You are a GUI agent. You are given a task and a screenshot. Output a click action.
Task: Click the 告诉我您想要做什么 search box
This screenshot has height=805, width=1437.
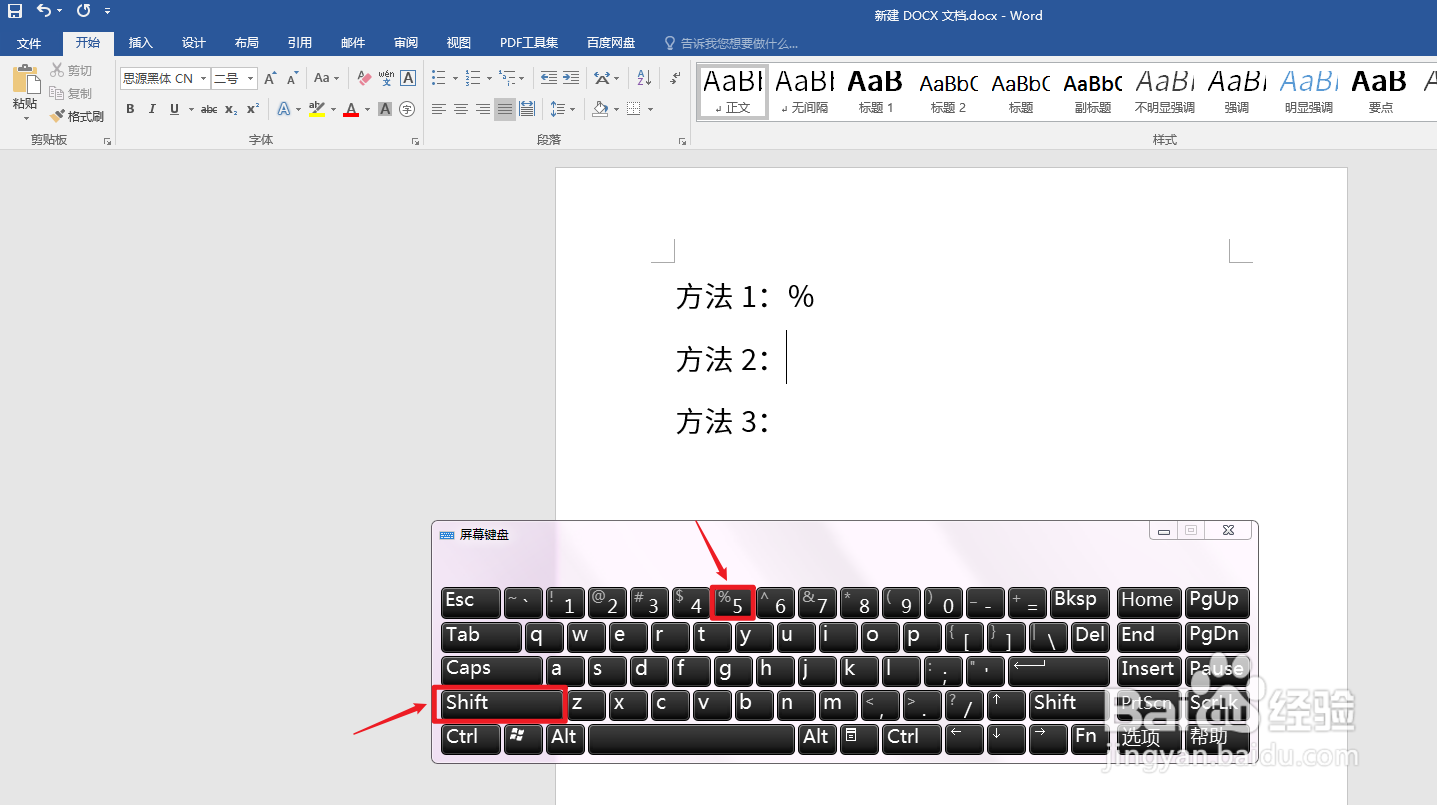[x=739, y=43]
